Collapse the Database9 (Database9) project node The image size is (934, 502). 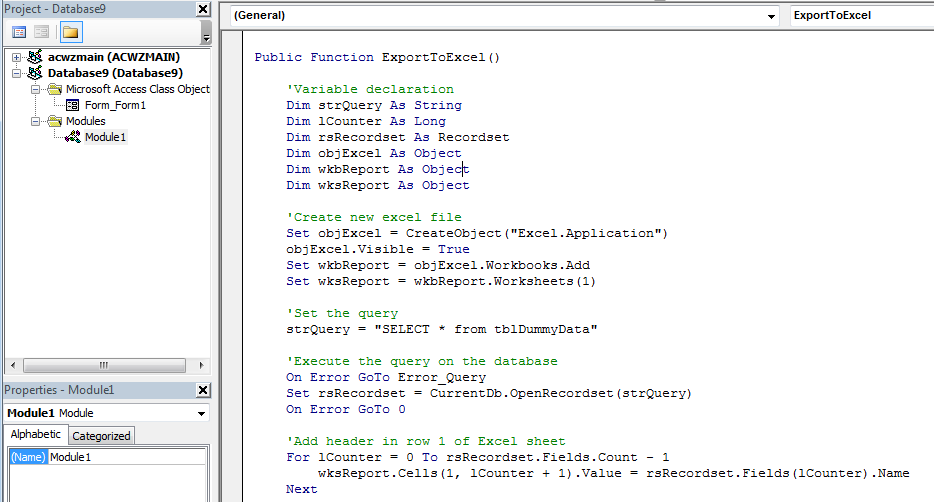tap(17, 73)
